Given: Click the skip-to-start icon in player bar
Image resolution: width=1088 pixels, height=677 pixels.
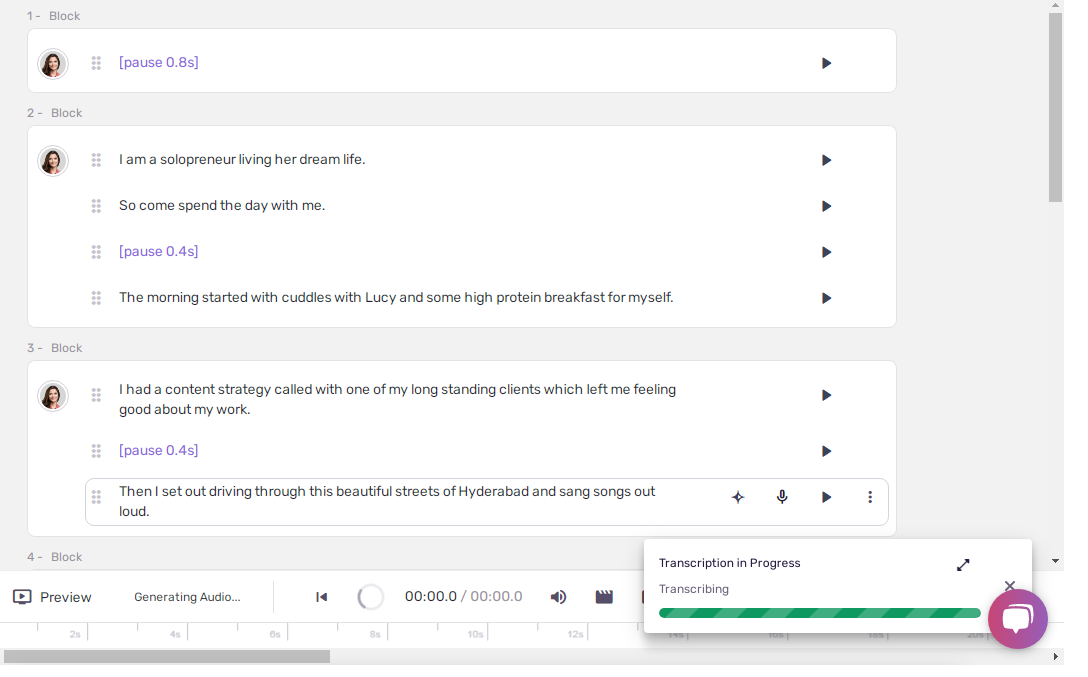Looking at the screenshot, I should click(322, 597).
